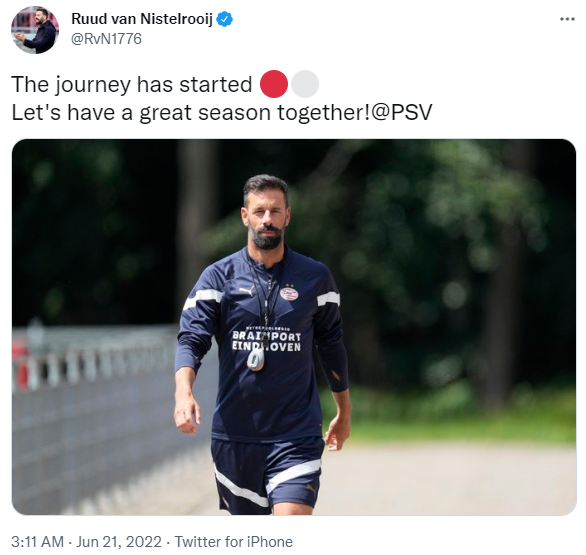
Task: Open the tweet's training ground photo
Action: tap(294, 327)
